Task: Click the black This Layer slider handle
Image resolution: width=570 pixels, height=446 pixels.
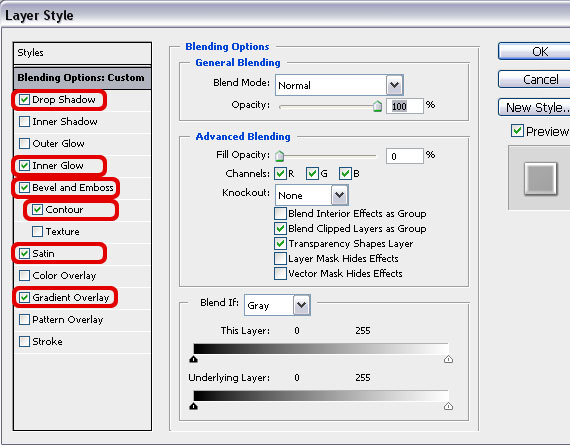Action: pos(193,359)
